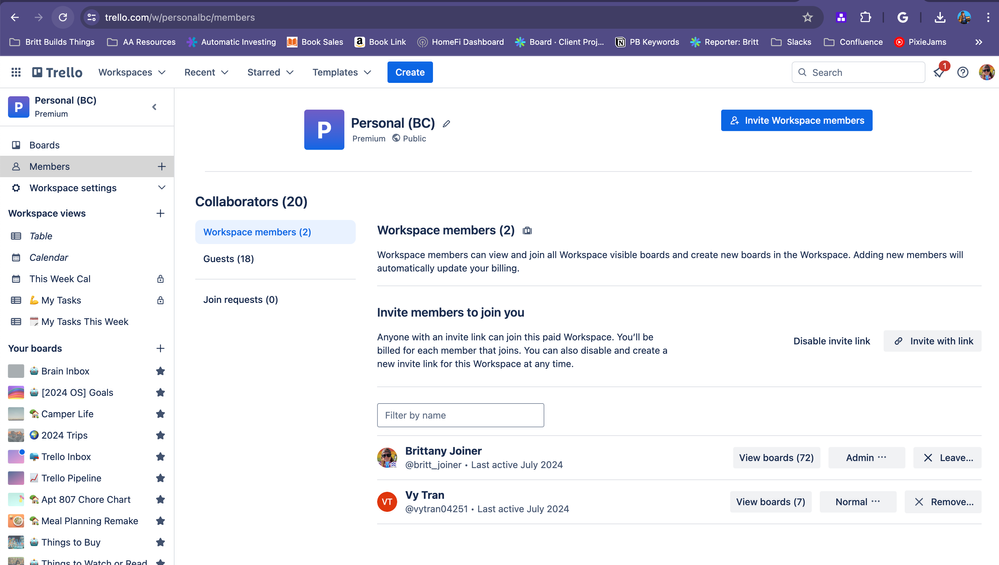The height and width of the screenshot is (565, 999).
Task: Show more bookmarks overflow chevron
Action: coord(979,42)
